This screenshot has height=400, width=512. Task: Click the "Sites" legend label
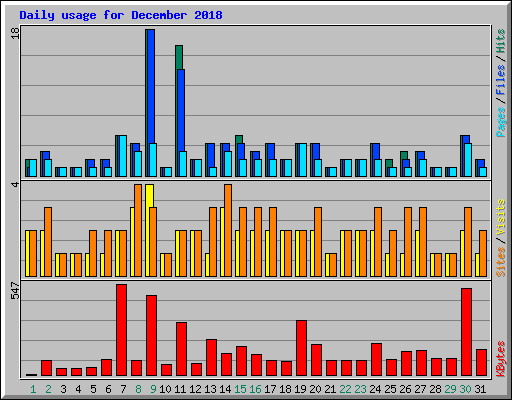(x=500, y=262)
